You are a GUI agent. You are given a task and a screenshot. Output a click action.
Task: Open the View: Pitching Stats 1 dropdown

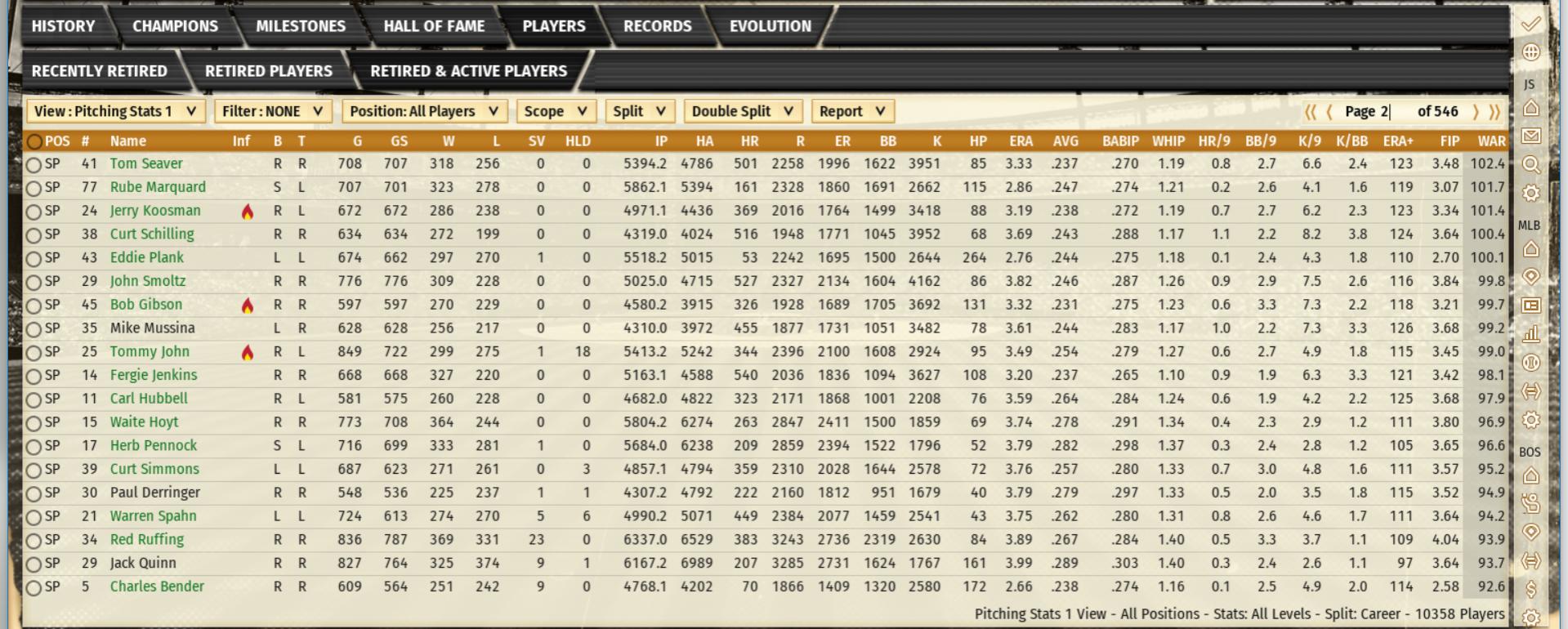tap(115, 111)
